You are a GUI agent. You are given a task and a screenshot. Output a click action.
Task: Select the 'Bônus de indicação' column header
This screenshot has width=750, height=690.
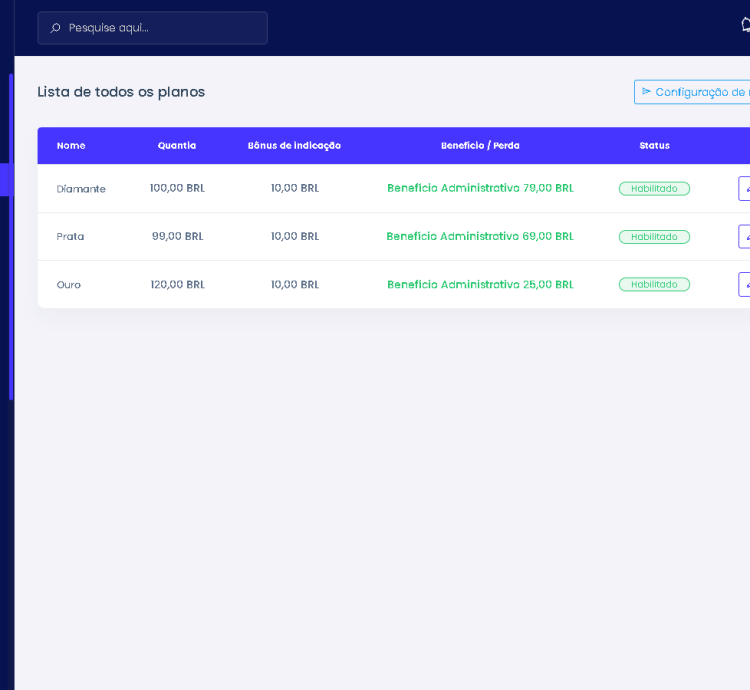(x=294, y=146)
